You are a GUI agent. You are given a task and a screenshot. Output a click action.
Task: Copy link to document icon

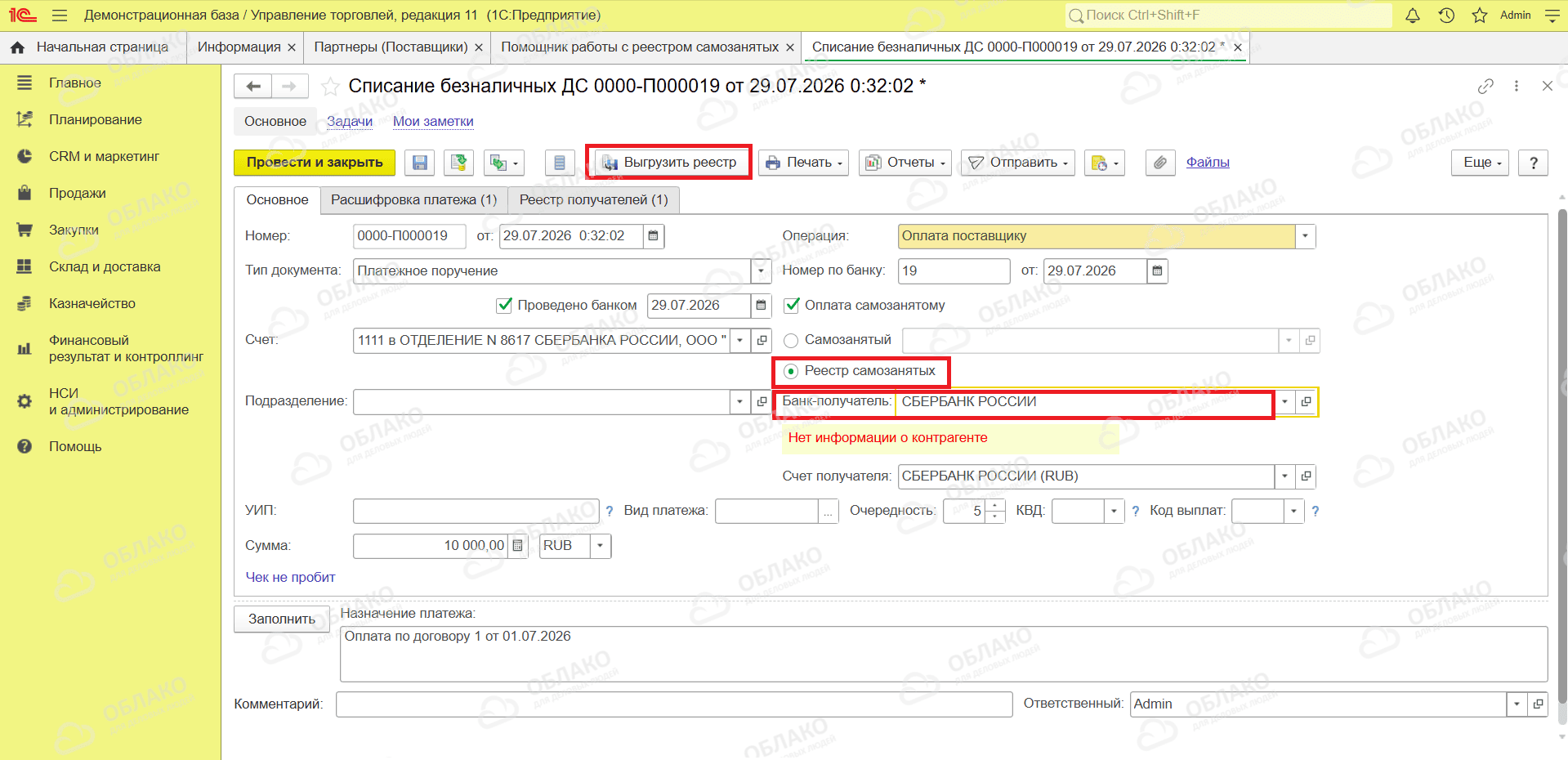click(x=1485, y=86)
